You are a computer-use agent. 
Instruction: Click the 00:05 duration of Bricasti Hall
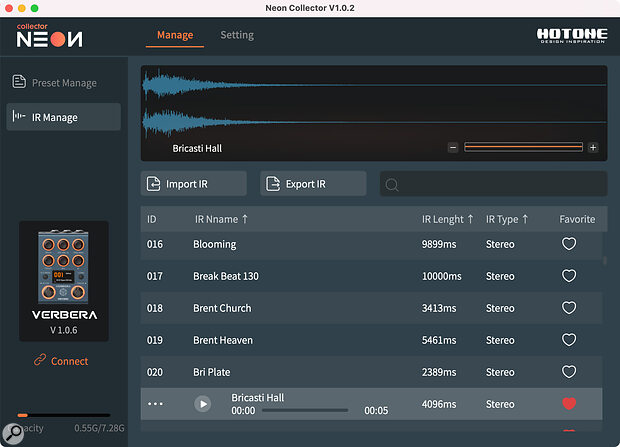pos(376,411)
